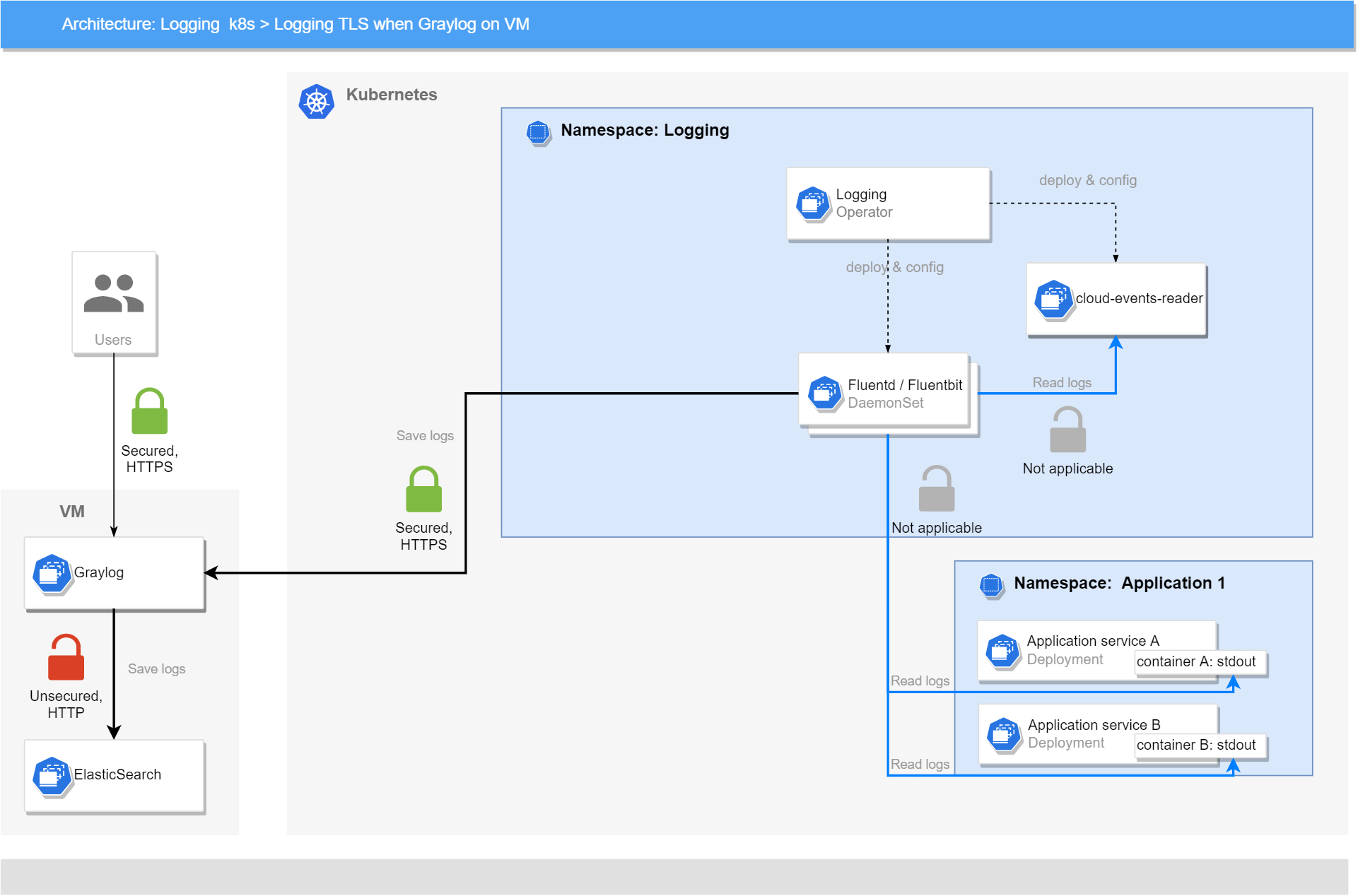Click the cloud-events-reader label text

point(1139,299)
